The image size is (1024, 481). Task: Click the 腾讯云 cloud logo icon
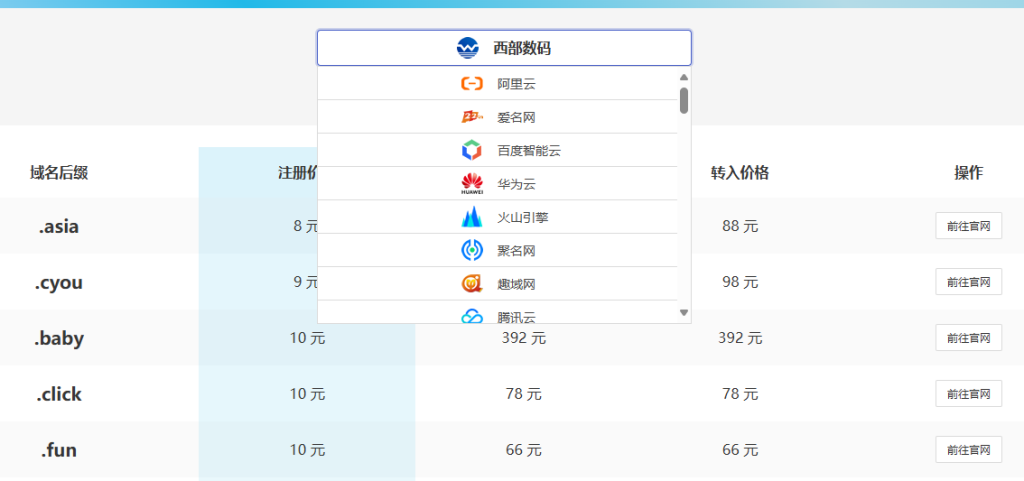[472, 317]
